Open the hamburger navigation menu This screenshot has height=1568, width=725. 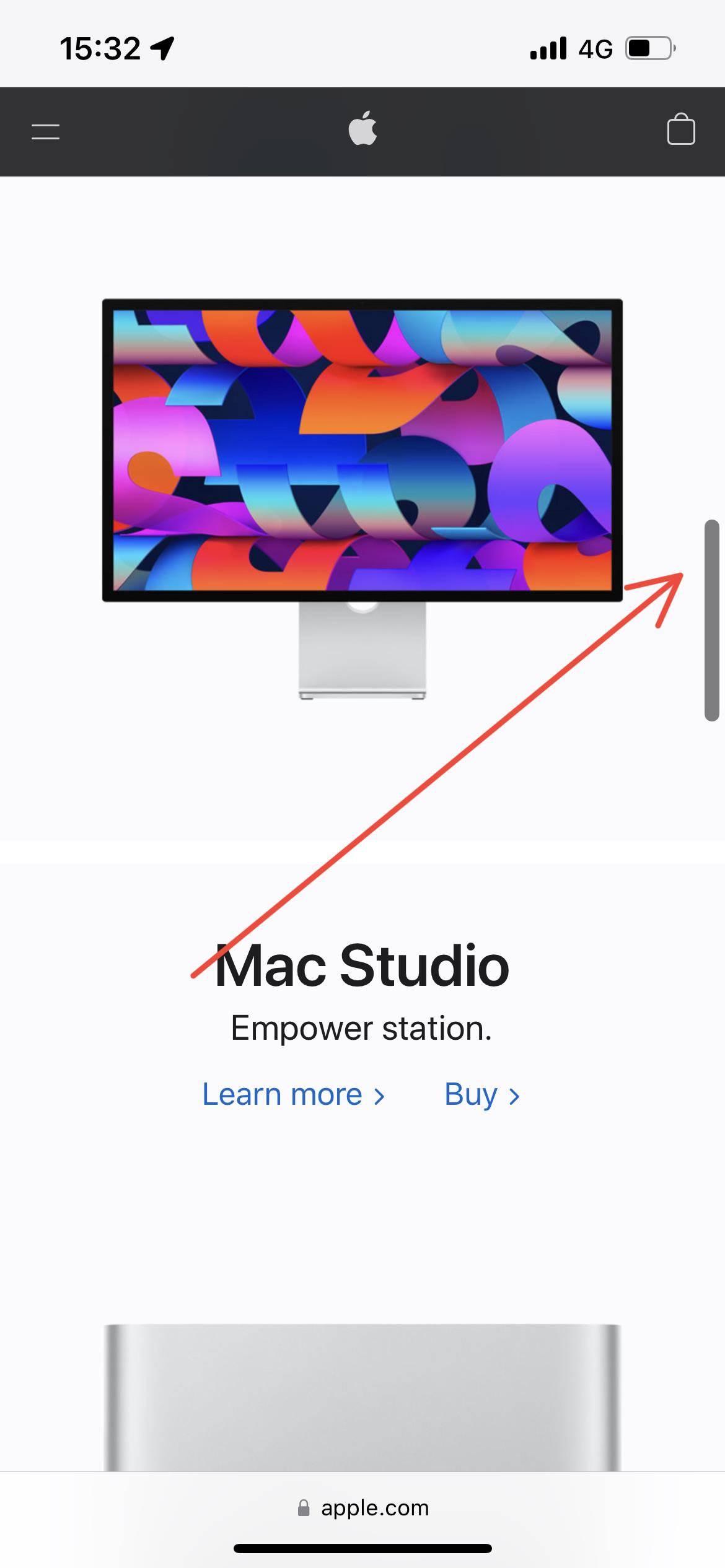point(45,132)
